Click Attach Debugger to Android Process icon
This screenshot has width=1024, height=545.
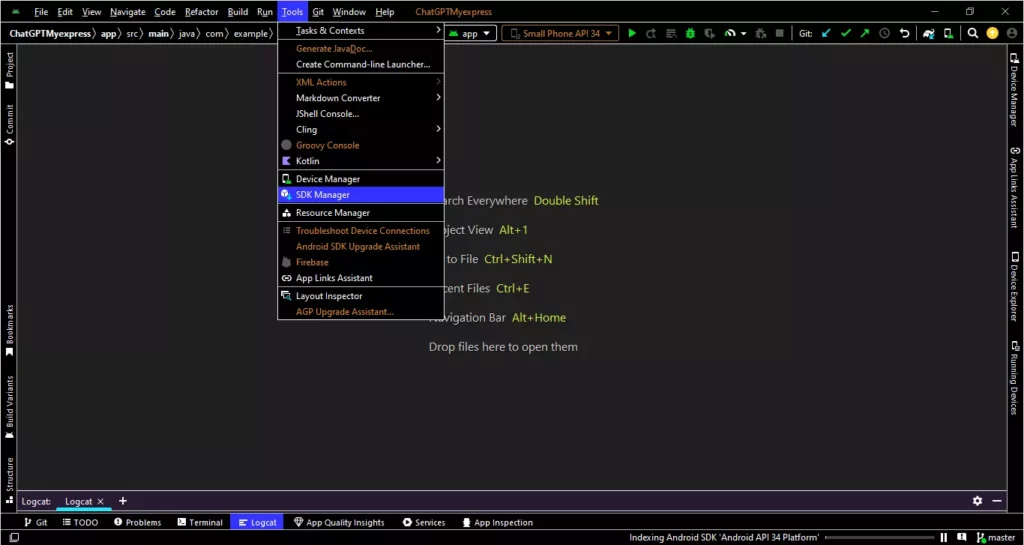point(760,33)
